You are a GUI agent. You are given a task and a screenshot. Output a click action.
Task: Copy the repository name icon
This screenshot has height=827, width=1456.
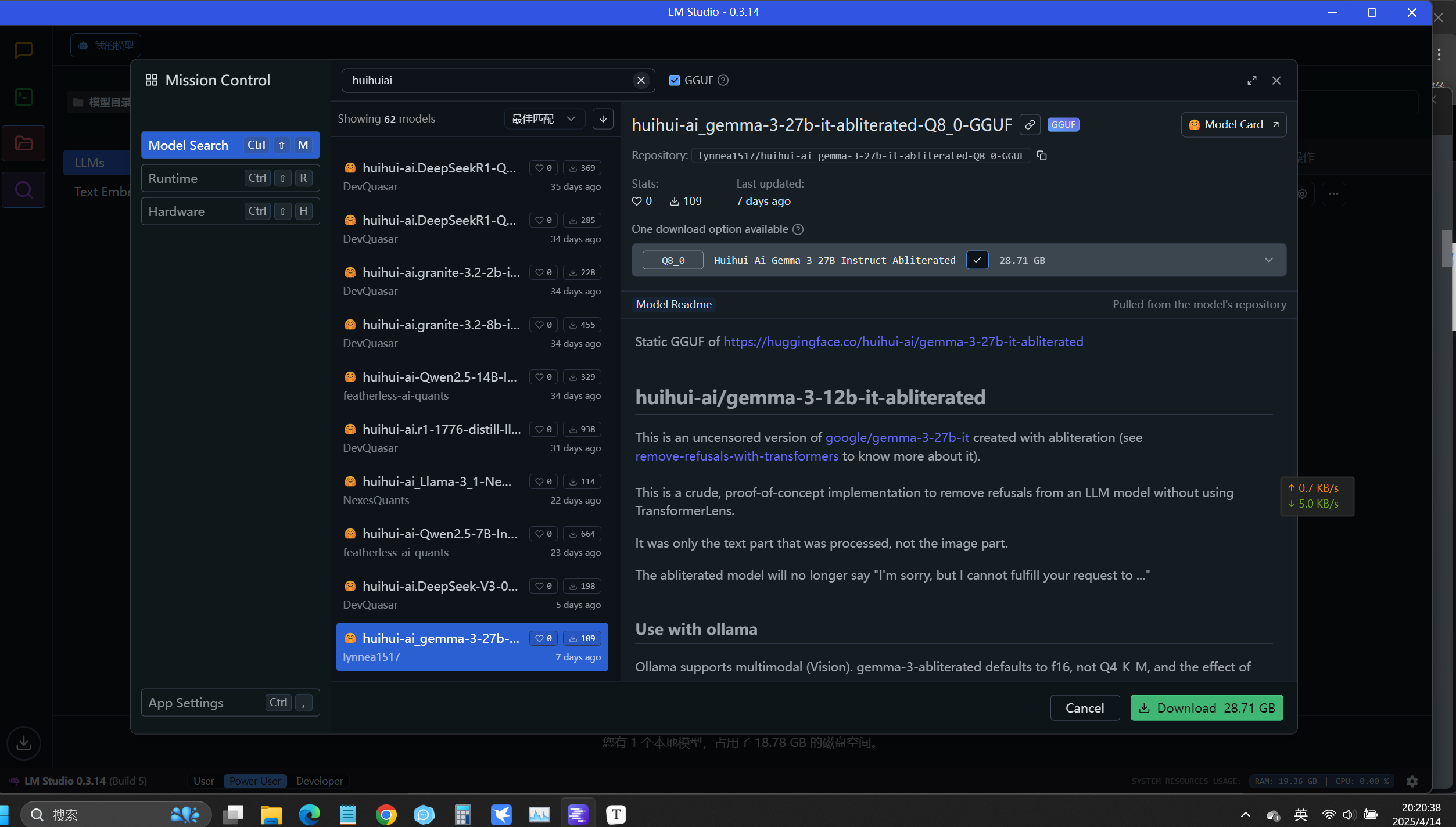coord(1042,156)
